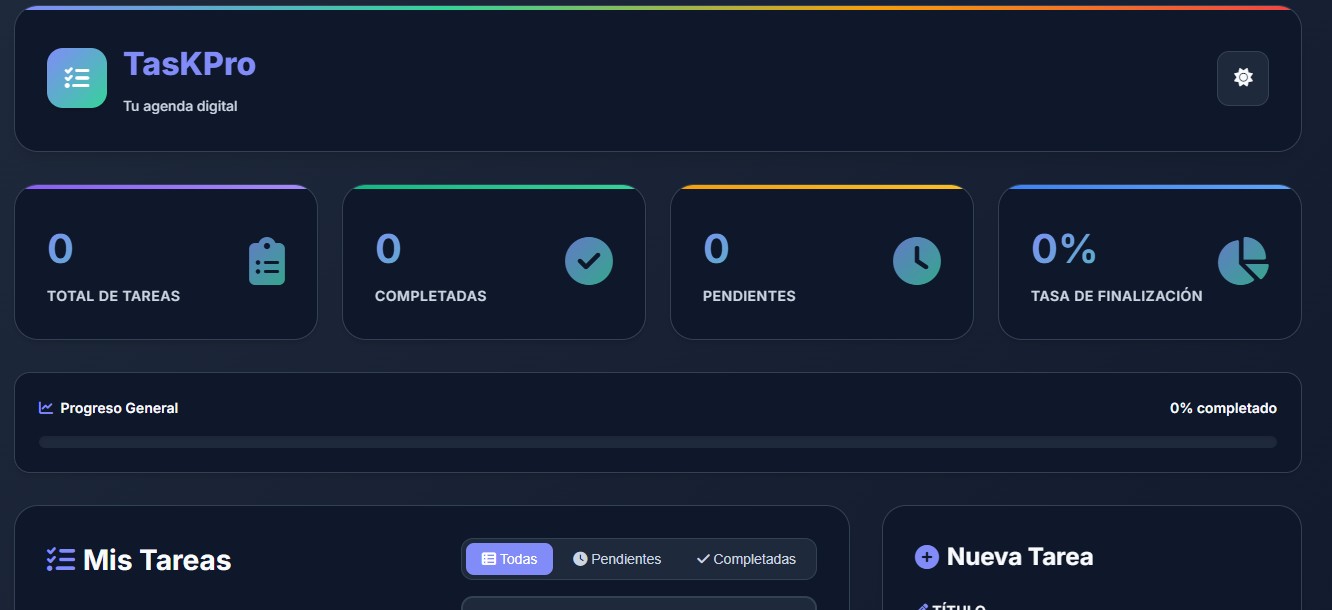Click the Nueva Tarea heading
Viewport: 1332px width, 610px height.
click(x=1019, y=557)
